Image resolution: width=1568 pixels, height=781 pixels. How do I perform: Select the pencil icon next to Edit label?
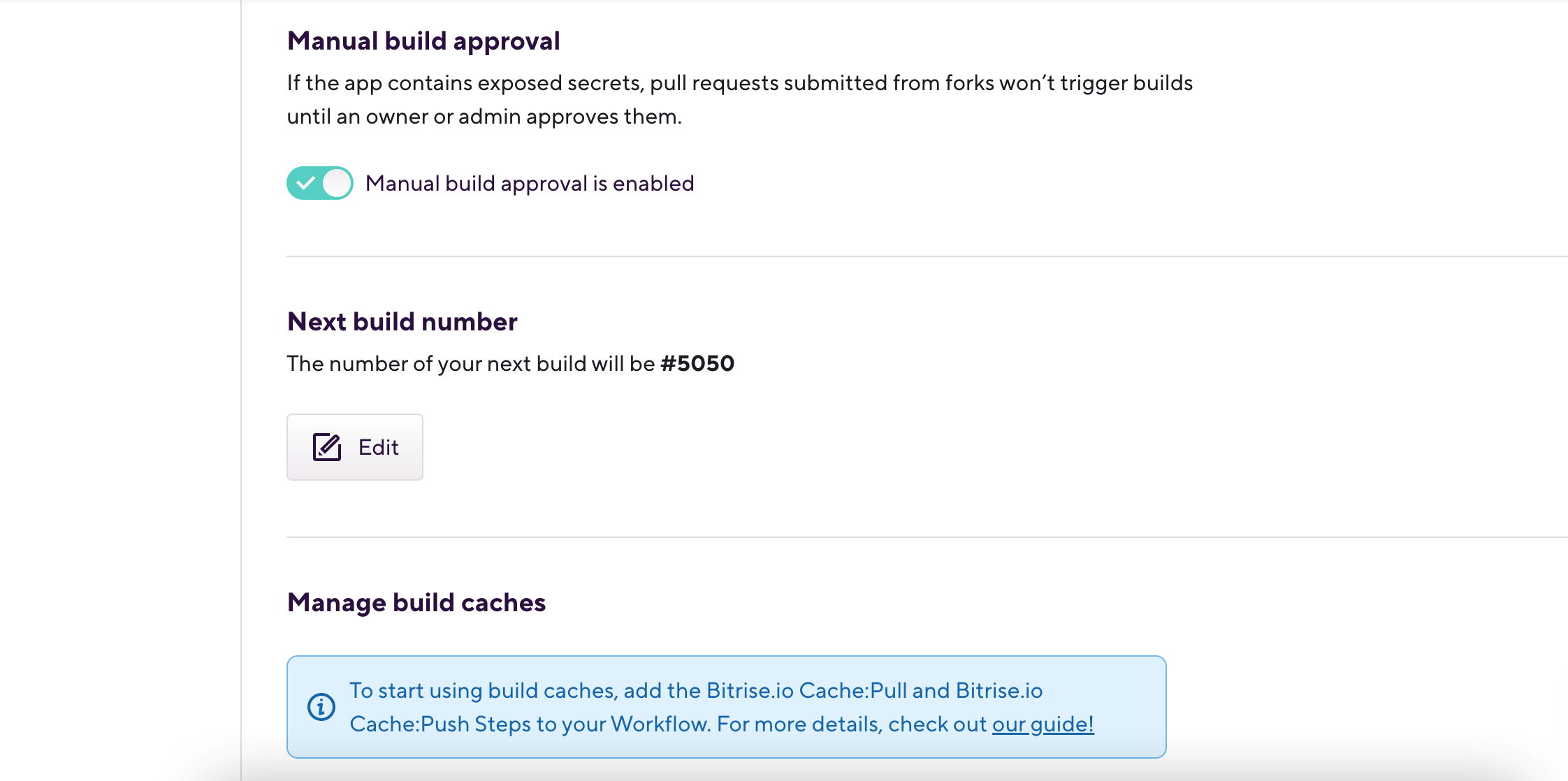[x=326, y=446]
